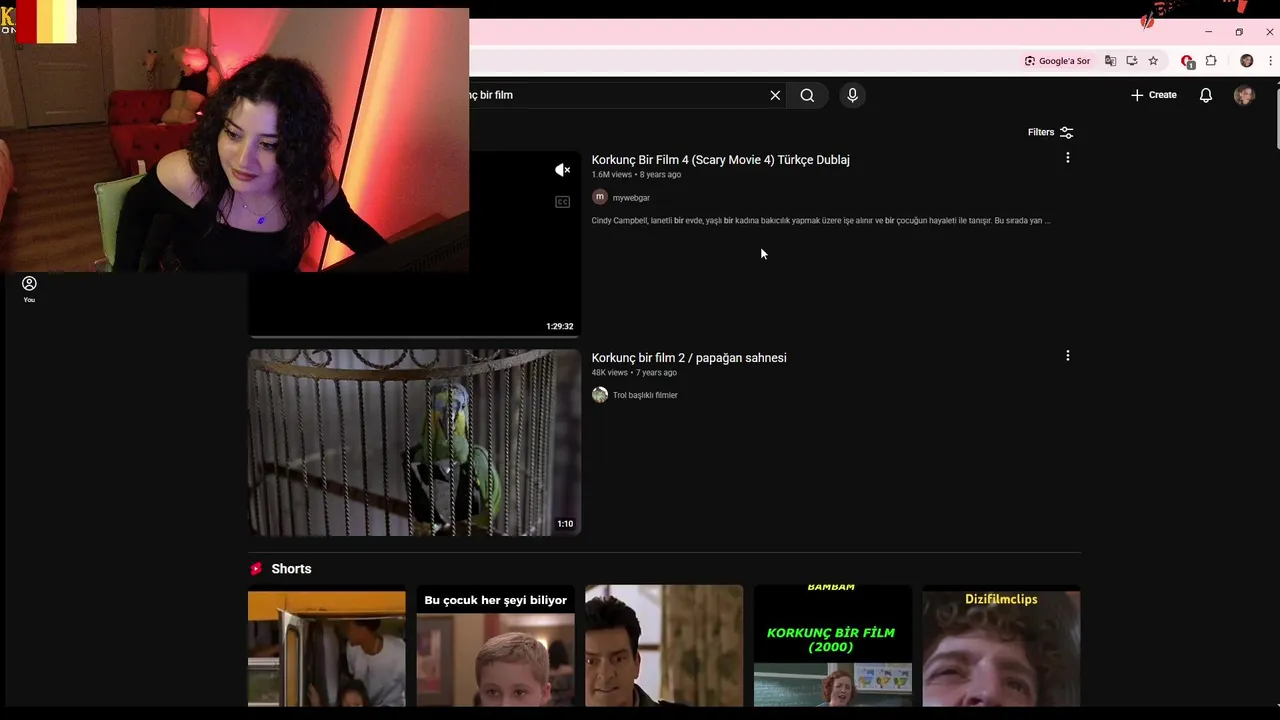Open Korkunç Bir Film 4 Türkçe Dublaj video
This screenshot has height=720, width=1280.
click(x=720, y=160)
